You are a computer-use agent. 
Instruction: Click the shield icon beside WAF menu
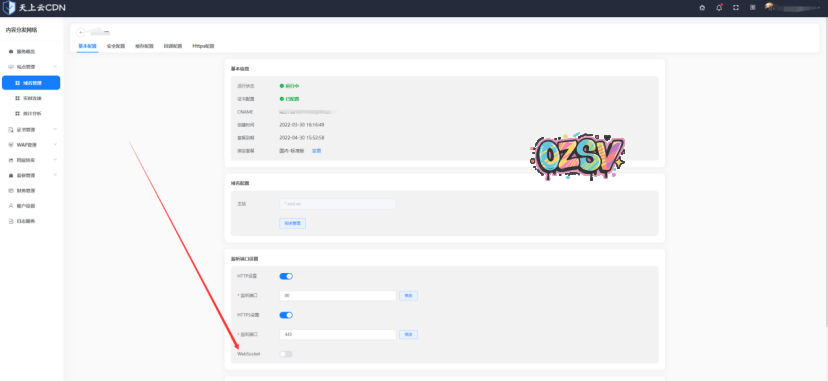tap(11, 145)
